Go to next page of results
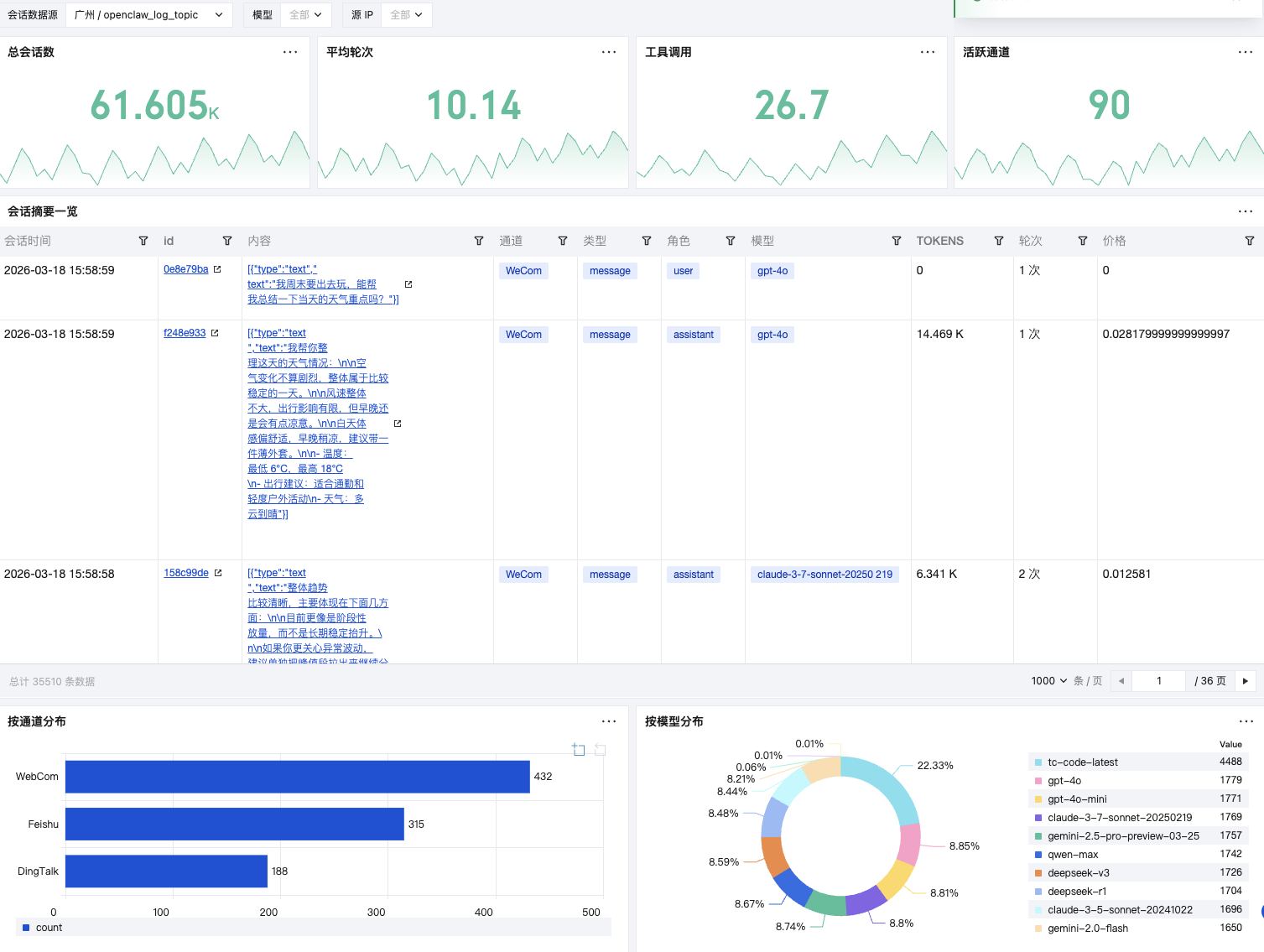Image resolution: width=1264 pixels, height=952 pixels. [x=1246, y=681]
